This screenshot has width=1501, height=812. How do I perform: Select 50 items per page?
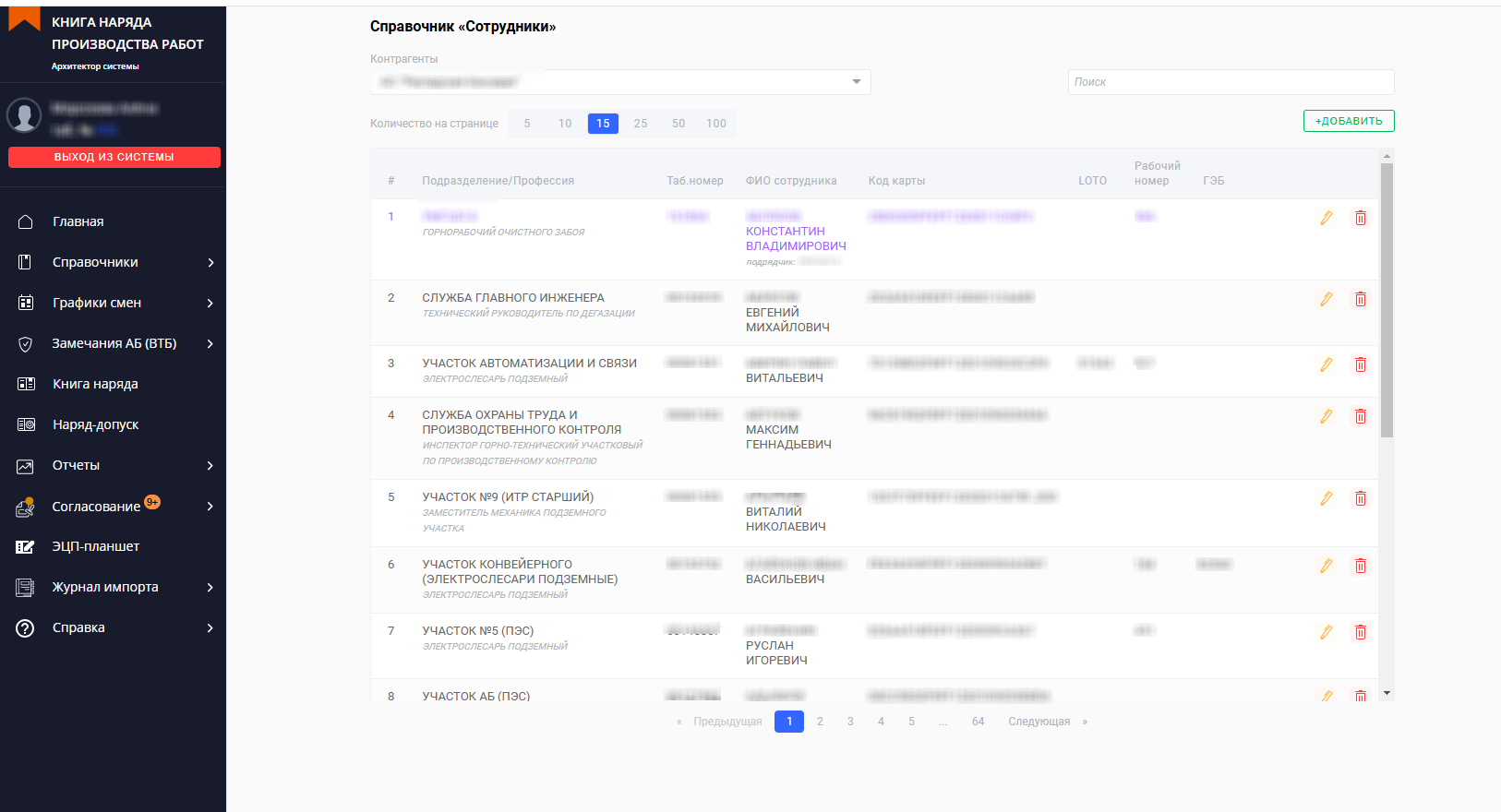[678, 124]
